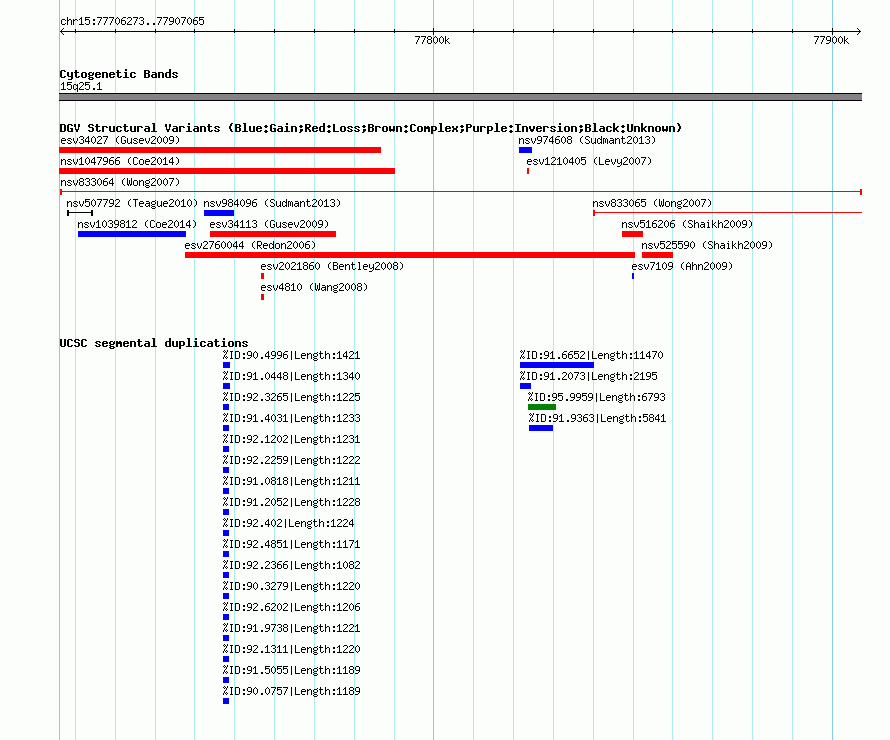890x740 pixels.
Task: Click the esv34027 (Gusev2009) red loss bar
Action: pyautogui.click(x=220, y=150)
